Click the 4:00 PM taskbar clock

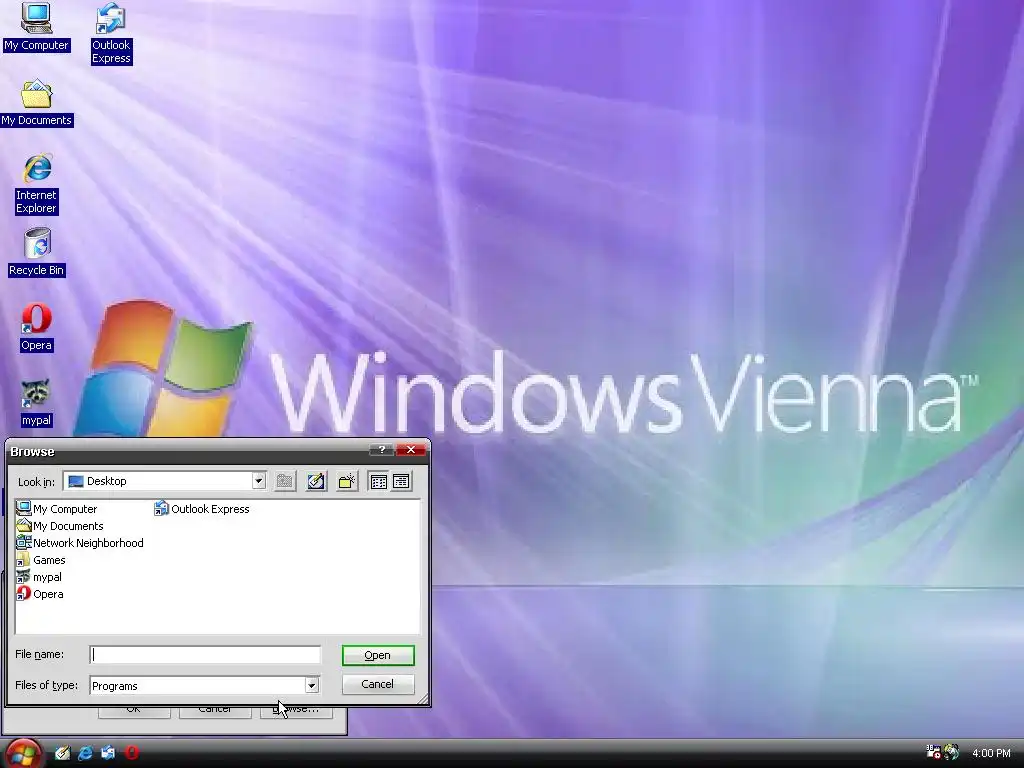pyautogui.click(x=991, y=753)
